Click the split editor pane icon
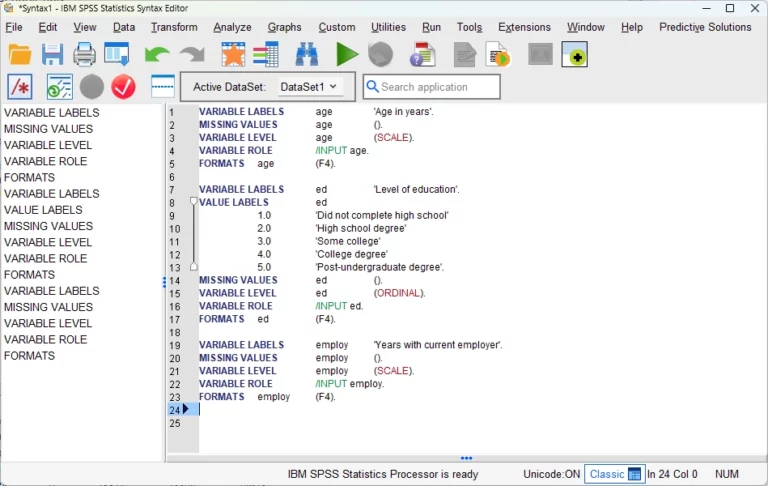 163,86
